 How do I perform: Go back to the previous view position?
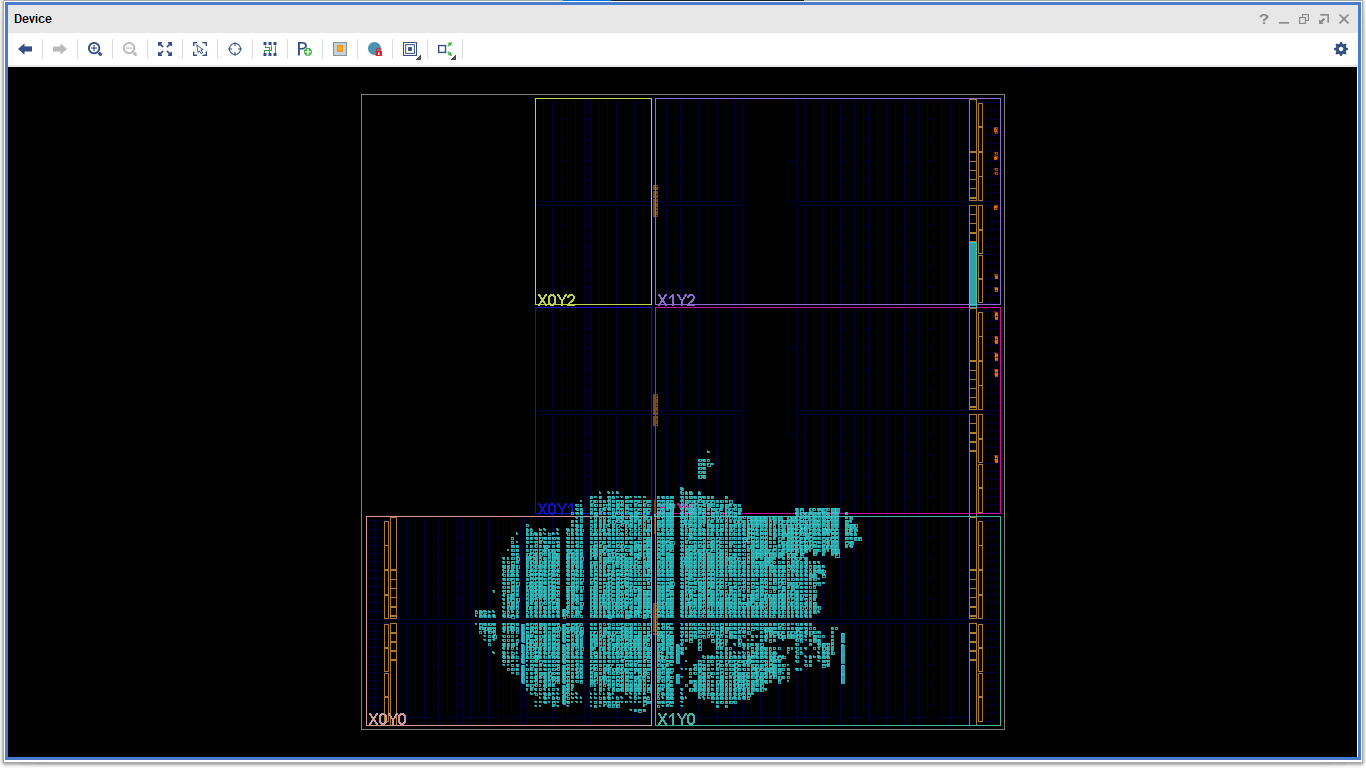click(26, 49)
